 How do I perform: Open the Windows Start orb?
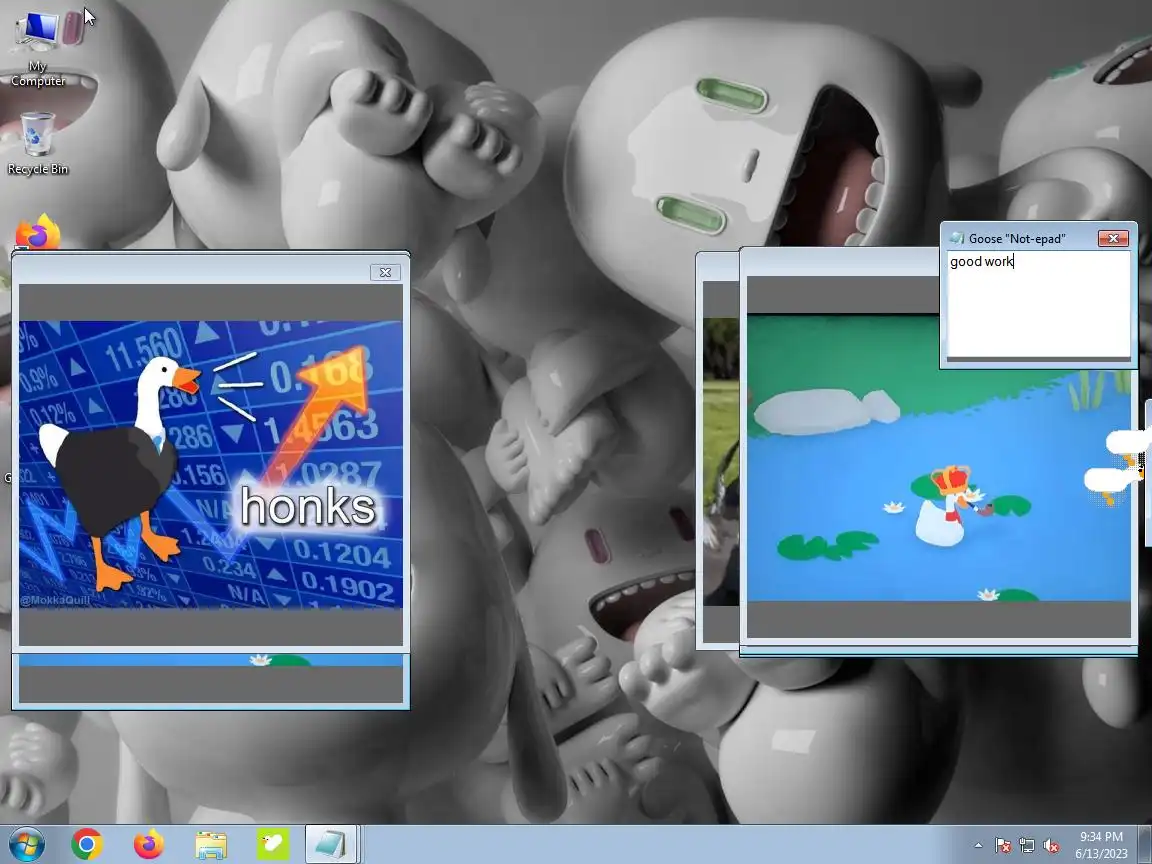(x=26, y=844)
